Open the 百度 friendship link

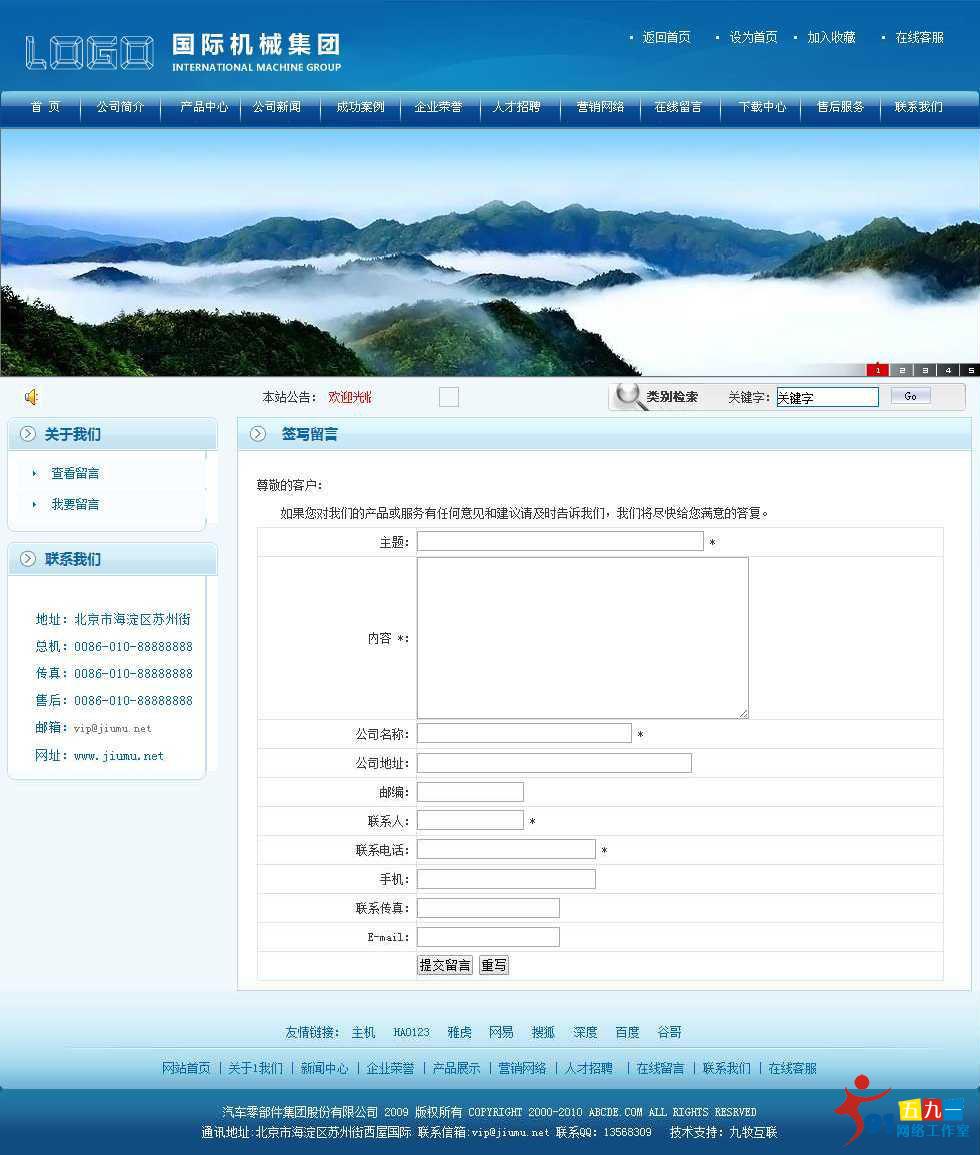[x=627, y=1032]
